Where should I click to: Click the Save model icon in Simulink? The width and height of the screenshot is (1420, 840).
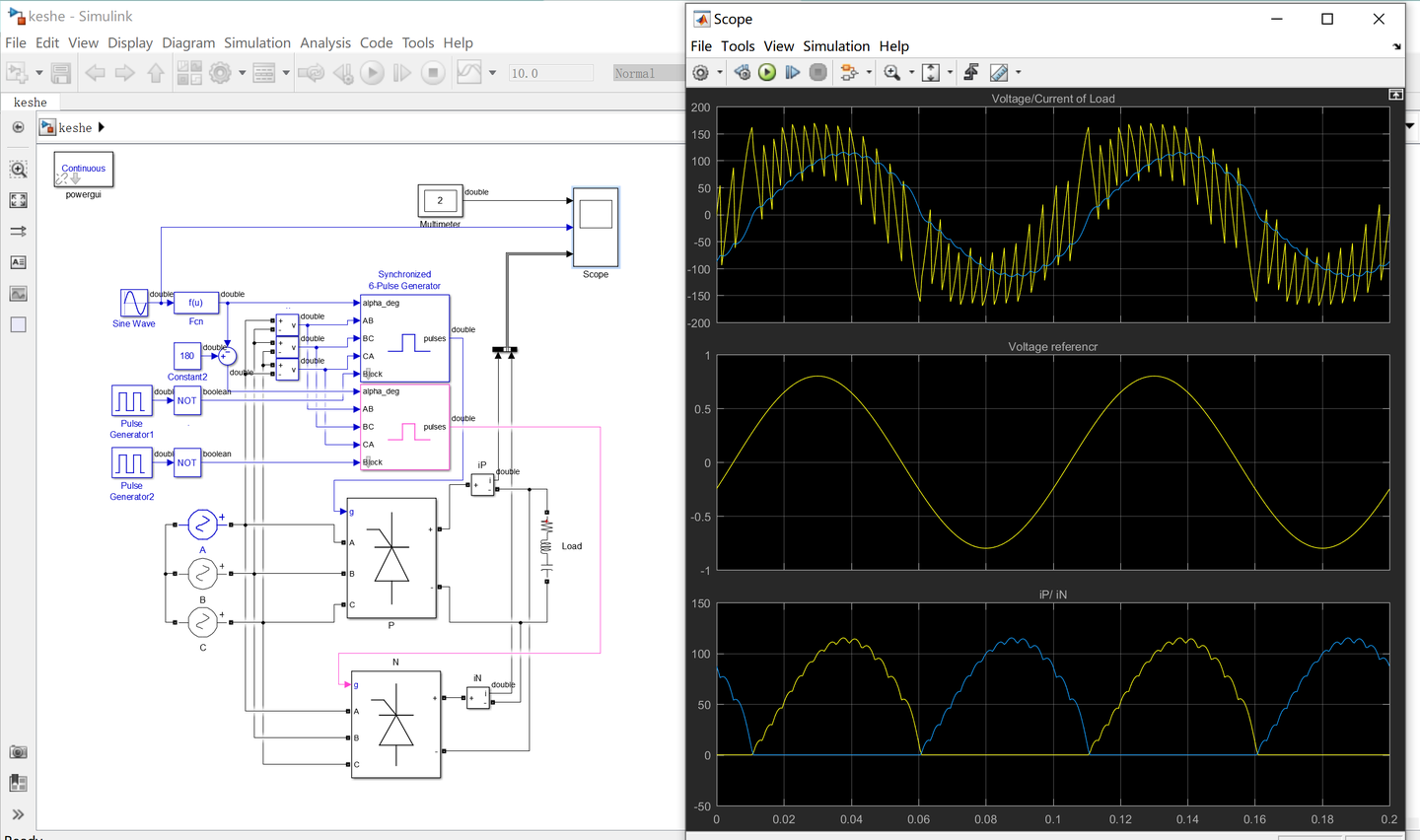click(60, 72)
